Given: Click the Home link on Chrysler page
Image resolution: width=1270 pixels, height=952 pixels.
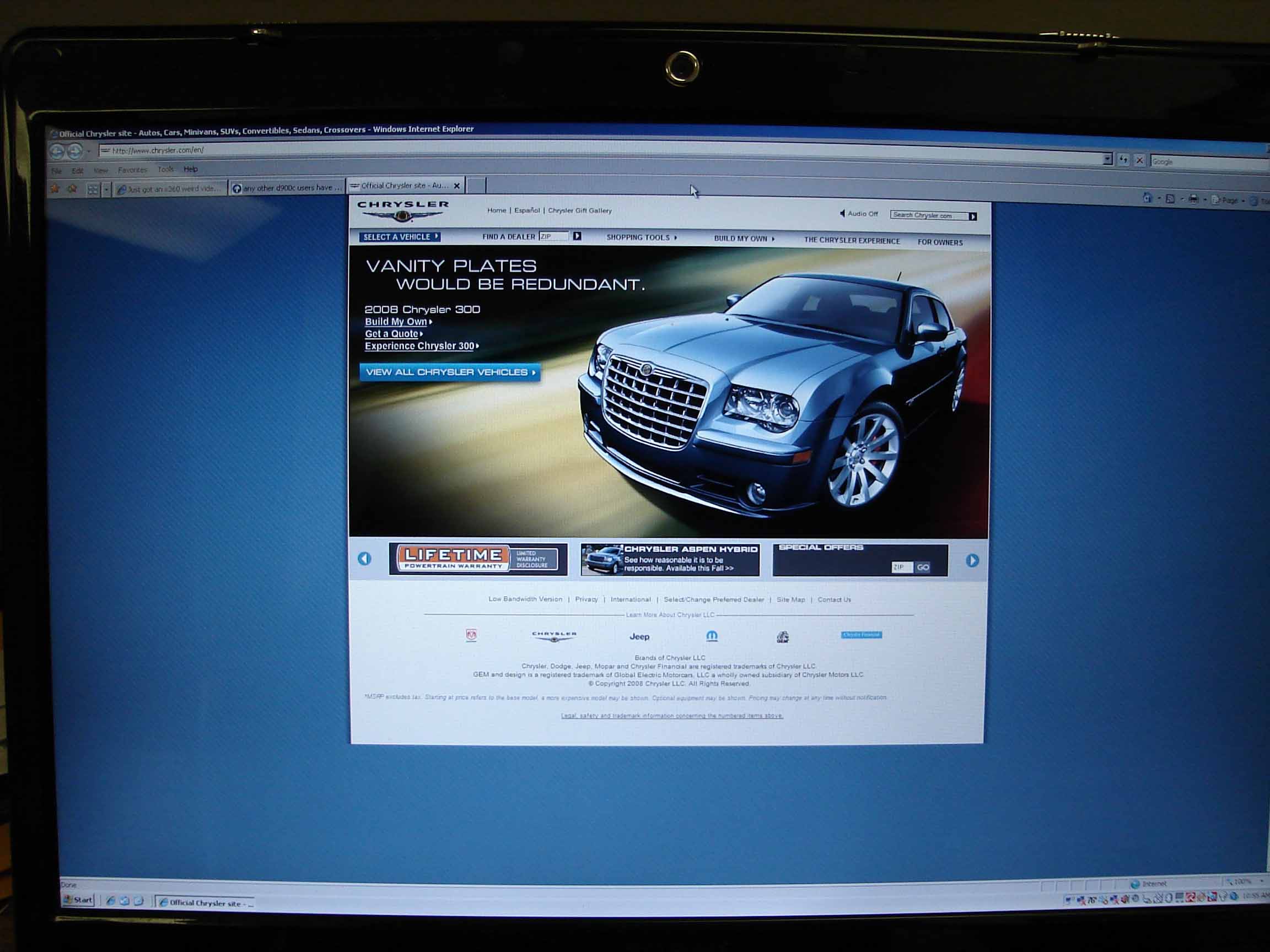Looking at the screenshot, I should click(497, 210).
